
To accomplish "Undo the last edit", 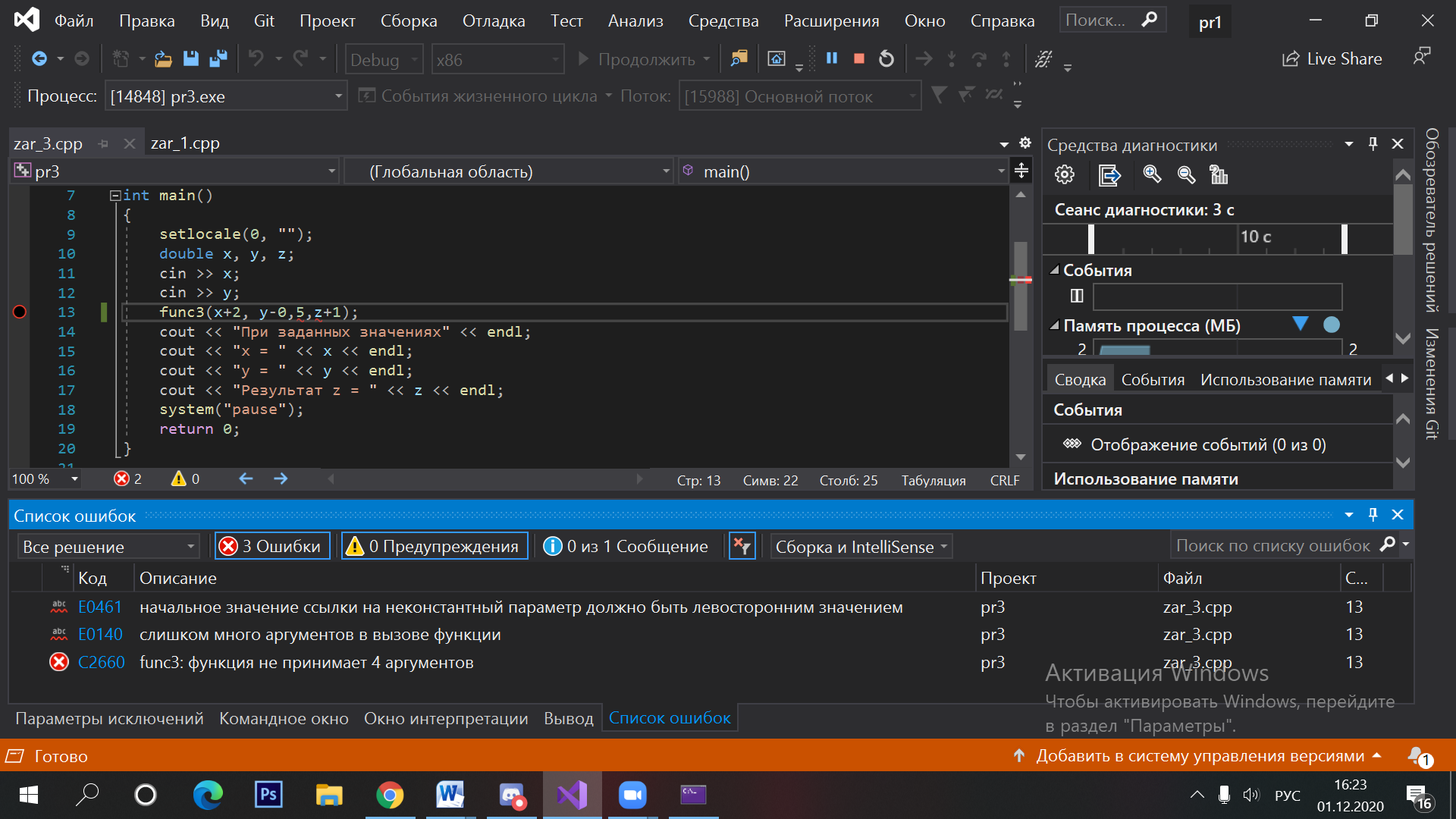I will click(x=256, y=58).
